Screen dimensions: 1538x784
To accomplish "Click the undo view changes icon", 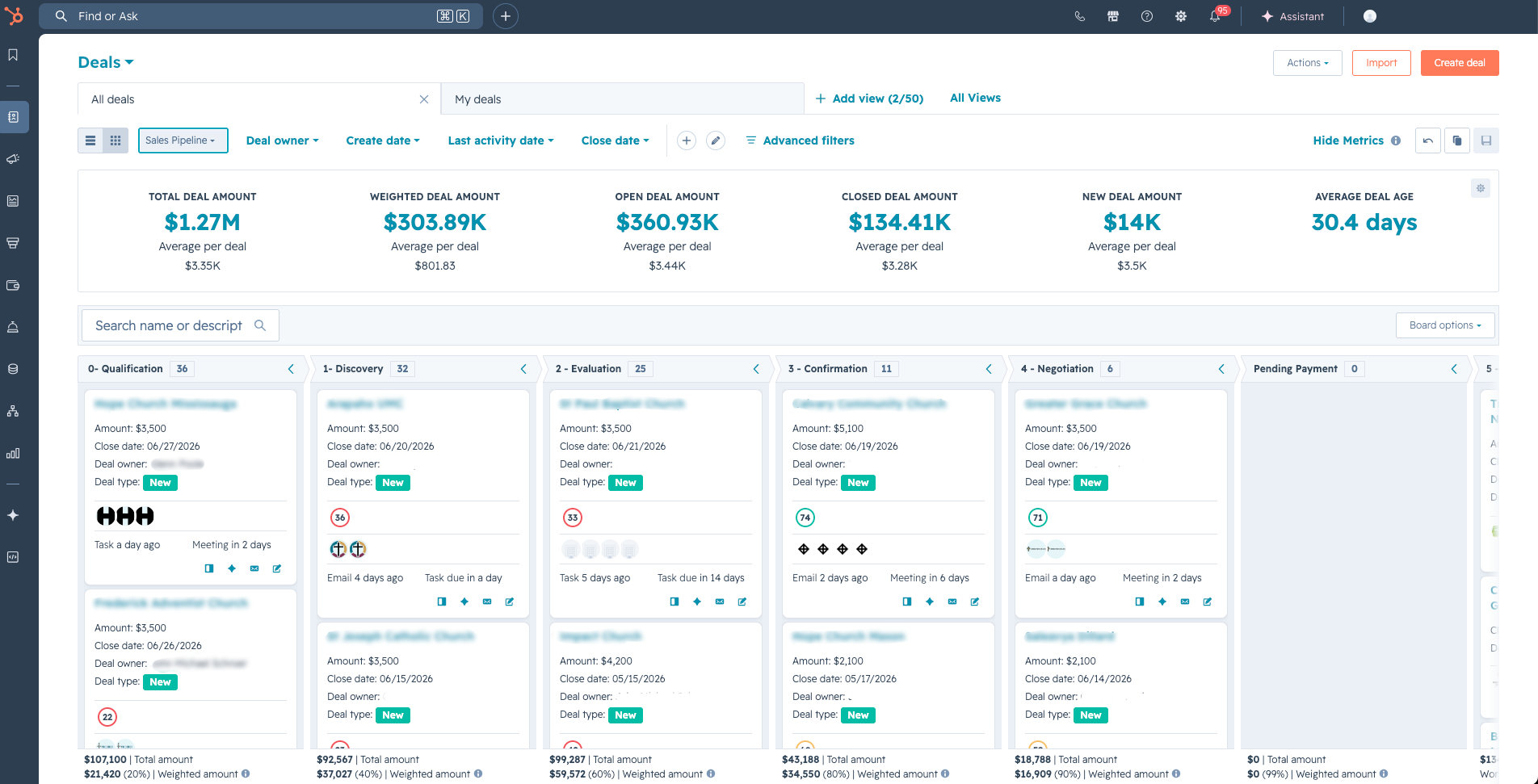I will [x=1428, y=140].
